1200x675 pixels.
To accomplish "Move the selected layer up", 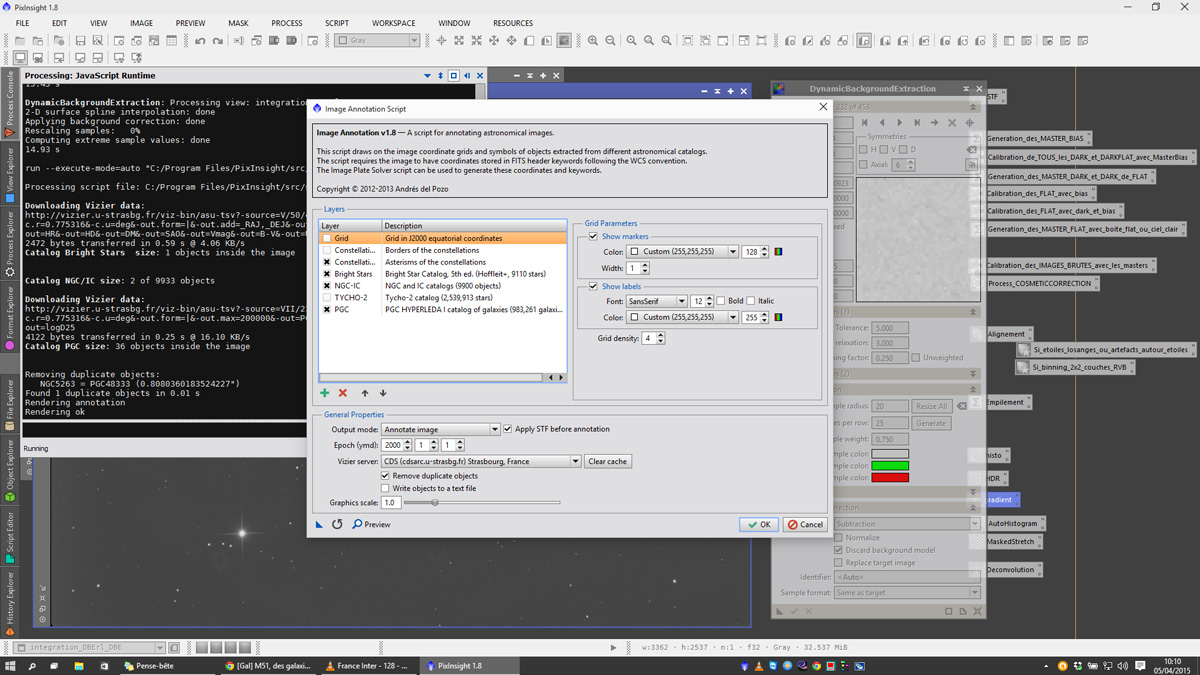I will coord(365,393).
